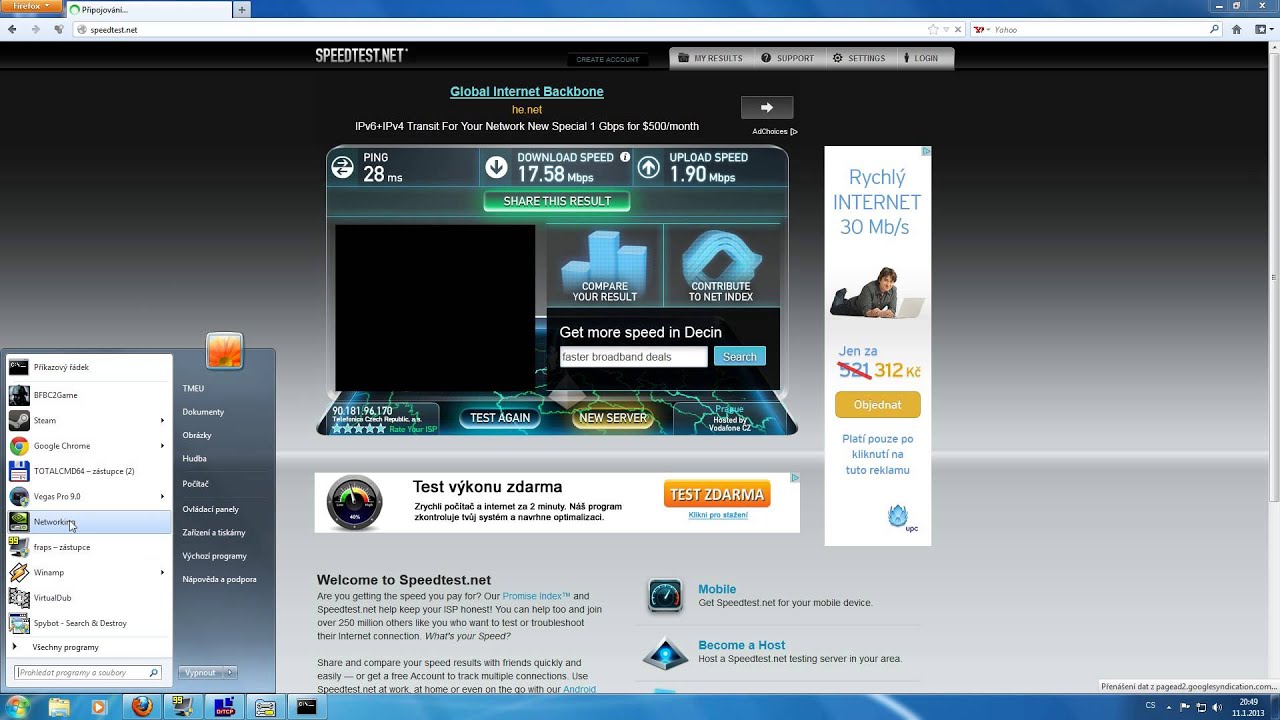The height and width of the screenshot is (720, 1280).
Task: Open the SUPPORT page
Action: click(x=787, y=58)
